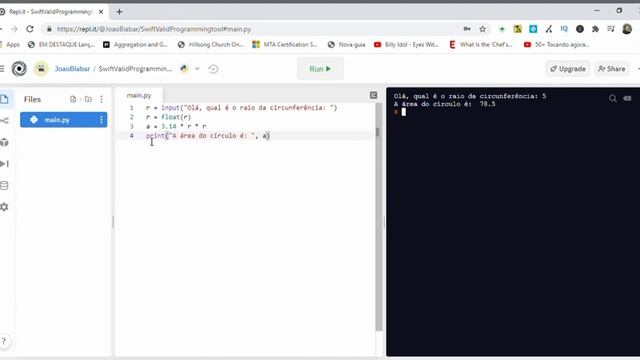Open saved passwords key icon
Image resolution: width=640 pixels, height=360 pixels.
[467, 29]
